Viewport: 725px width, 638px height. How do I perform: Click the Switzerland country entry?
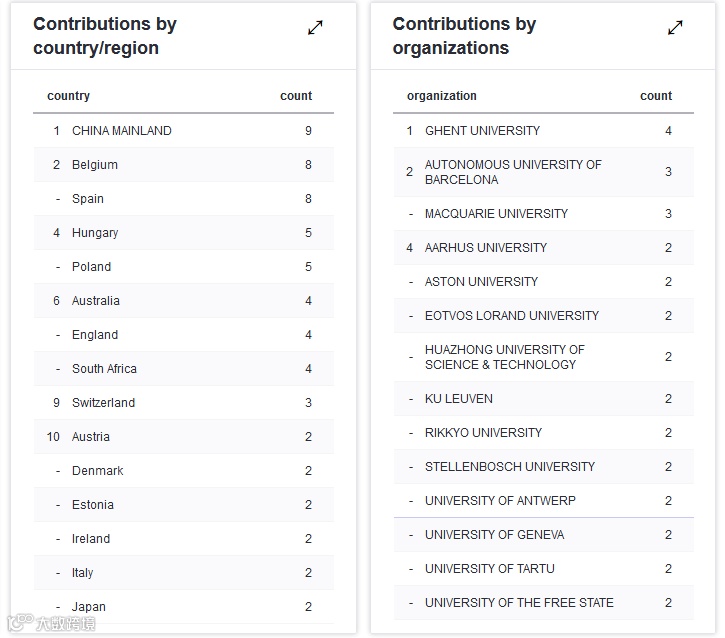pyautogui.click(x=103, y=403)
